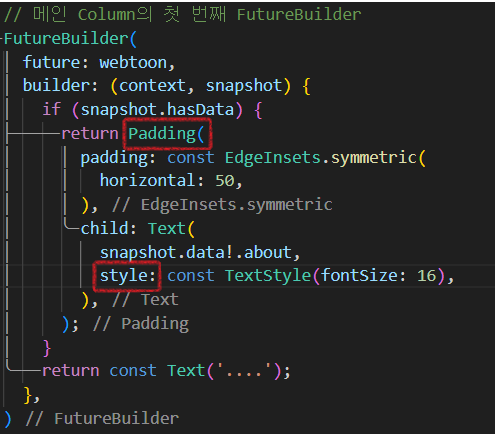The width and height of the screenshot is (495, 434).
Task: Click 'return' before Padding
Action: pos(90,134)
